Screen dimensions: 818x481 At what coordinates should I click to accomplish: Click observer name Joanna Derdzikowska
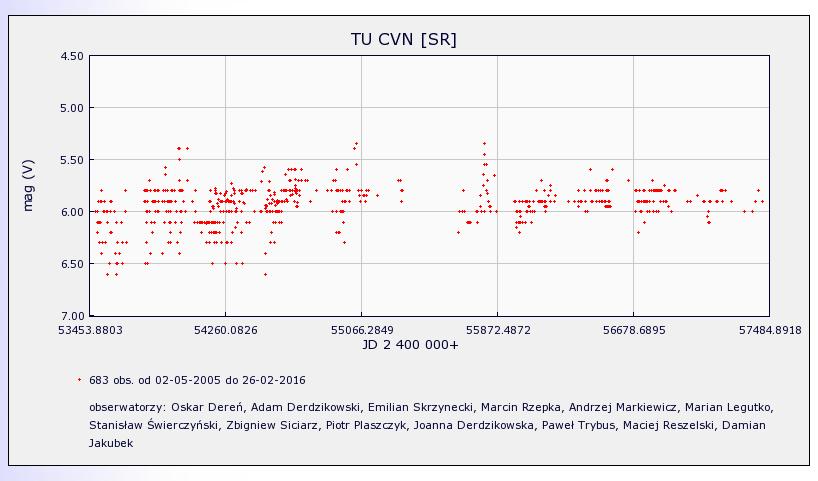[473, 425]
